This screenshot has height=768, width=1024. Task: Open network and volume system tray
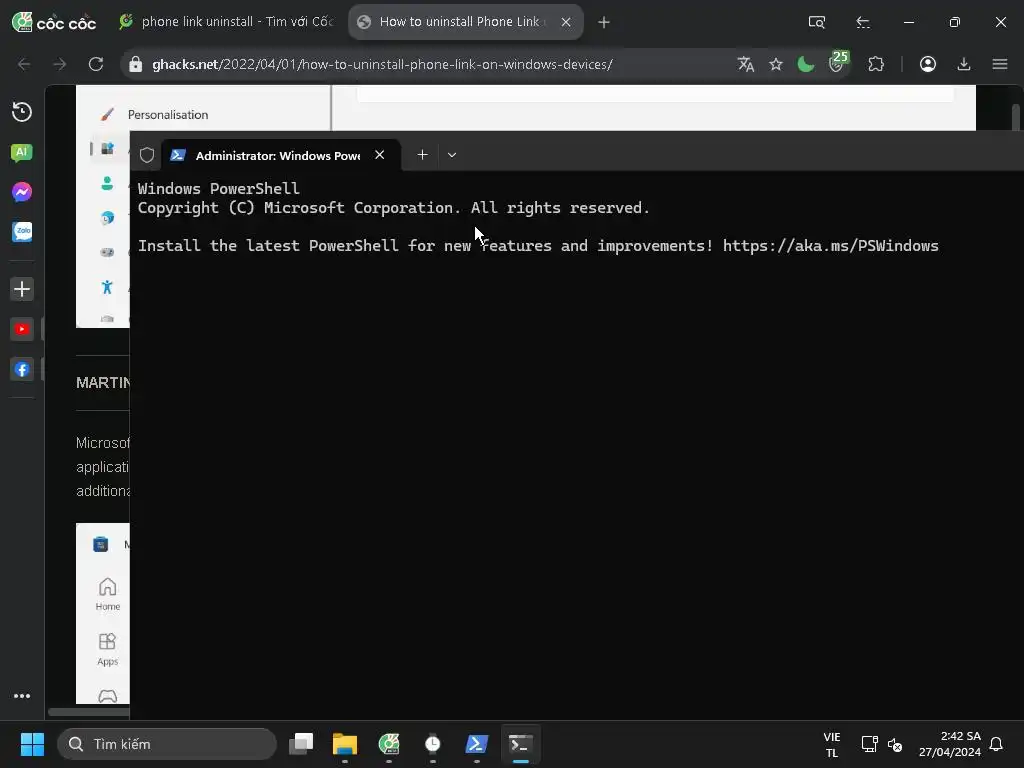point(882,744)
